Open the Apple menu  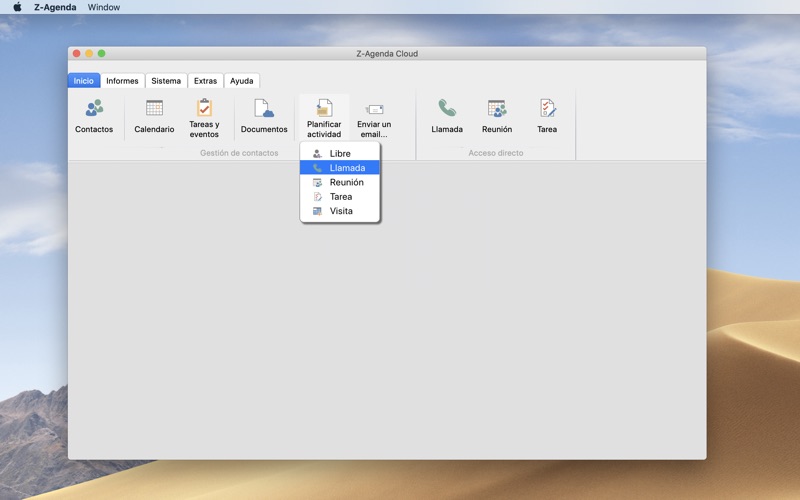click(17, 7)
